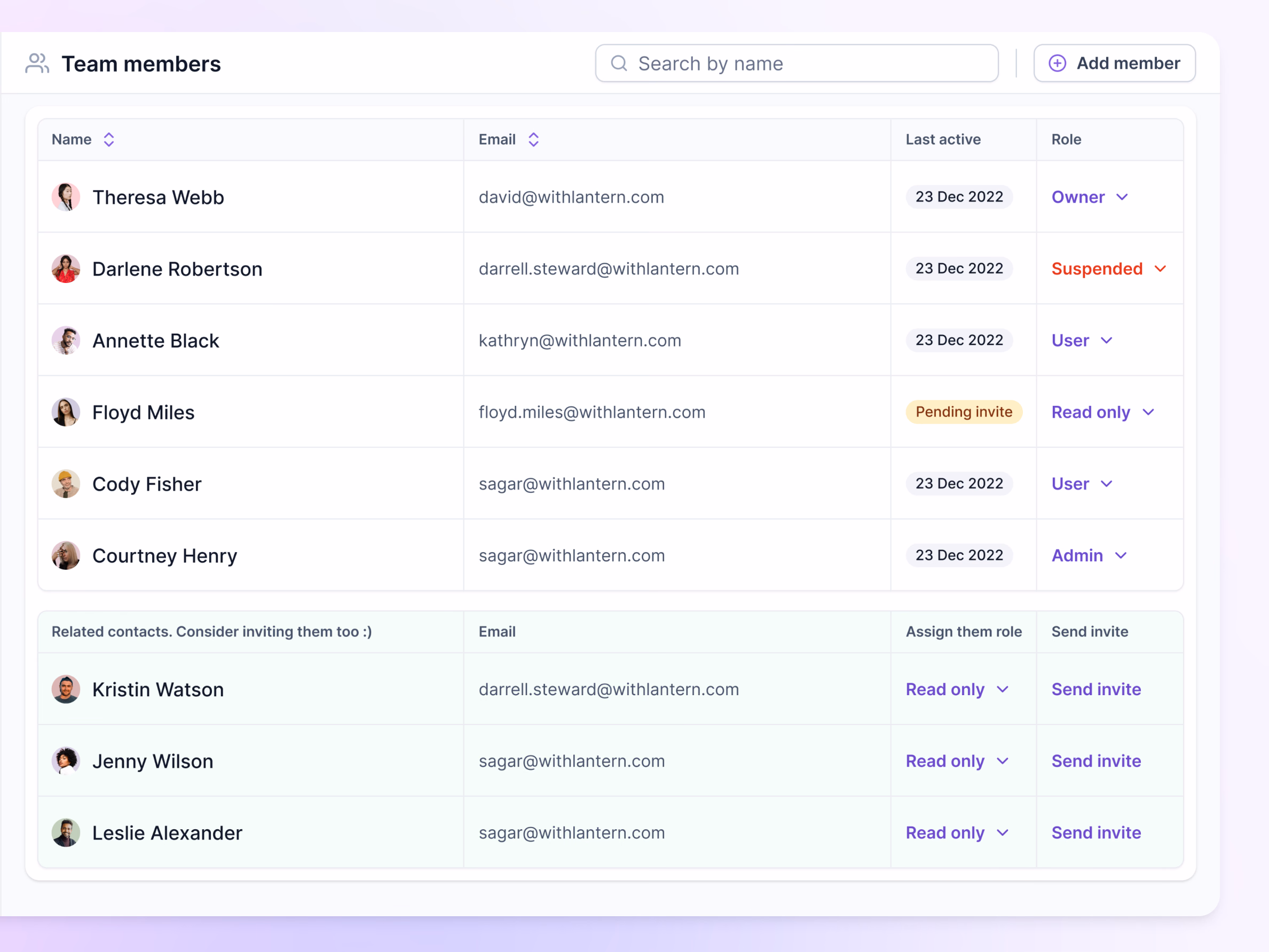Click Annette Black's avatar

pyautogui.click(x=66, y=340)
